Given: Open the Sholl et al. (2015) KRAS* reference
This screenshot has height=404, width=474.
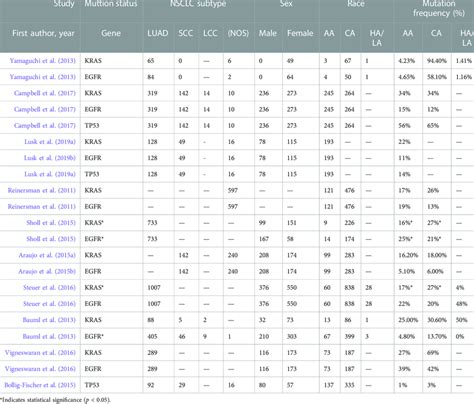Looking at the screenshot, I should (x=51, y=223).
